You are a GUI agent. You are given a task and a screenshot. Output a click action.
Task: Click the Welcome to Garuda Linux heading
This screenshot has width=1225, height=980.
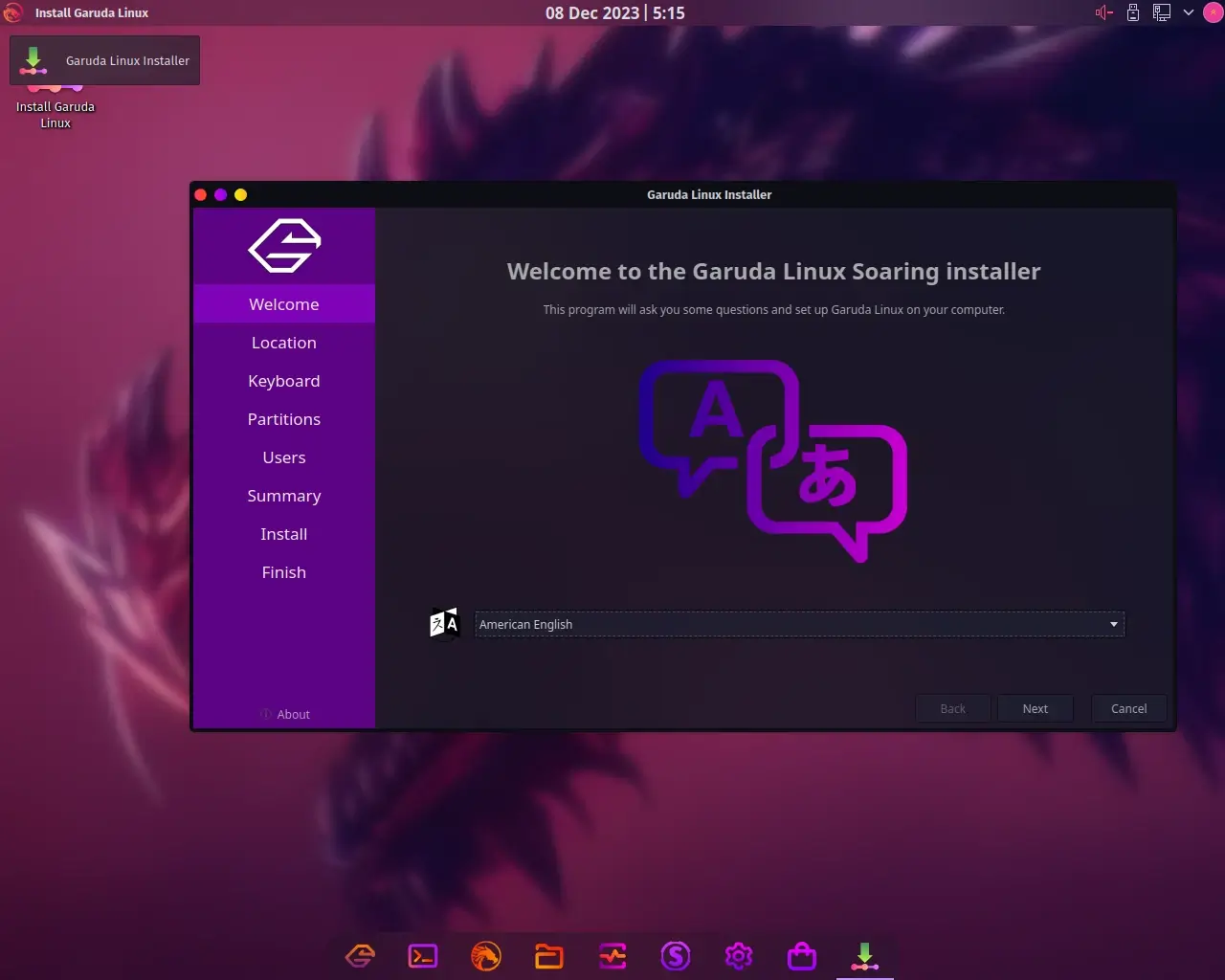tap(773, 272)
